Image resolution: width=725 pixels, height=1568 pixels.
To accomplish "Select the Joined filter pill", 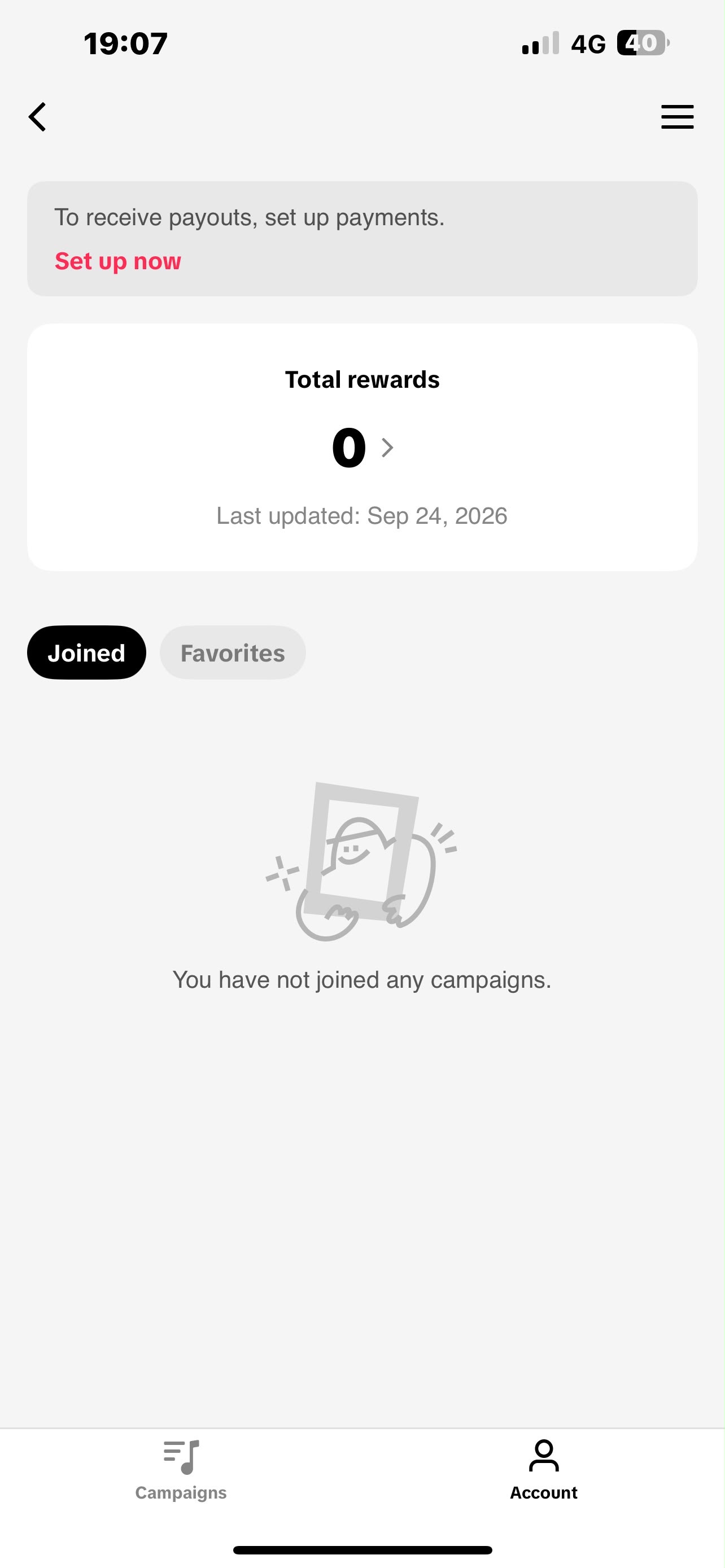I will click(86, 652).
